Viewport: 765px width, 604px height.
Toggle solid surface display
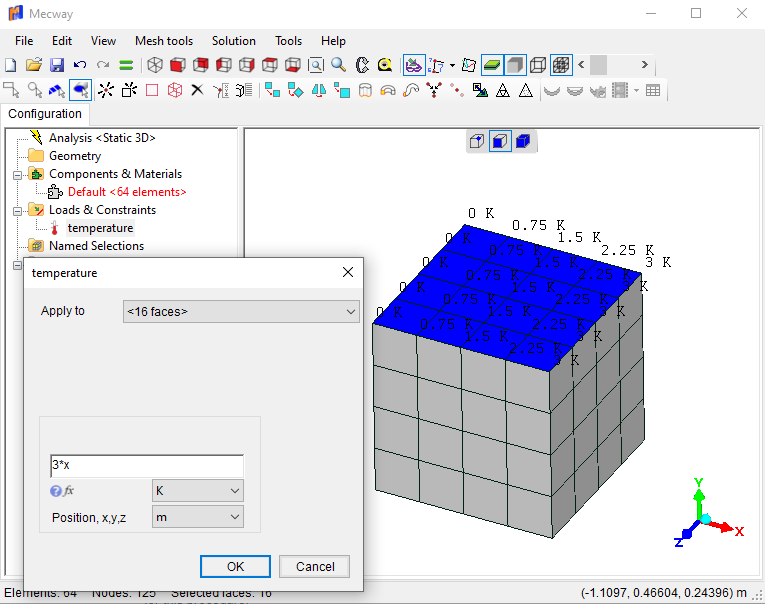[x=515, y=65]
